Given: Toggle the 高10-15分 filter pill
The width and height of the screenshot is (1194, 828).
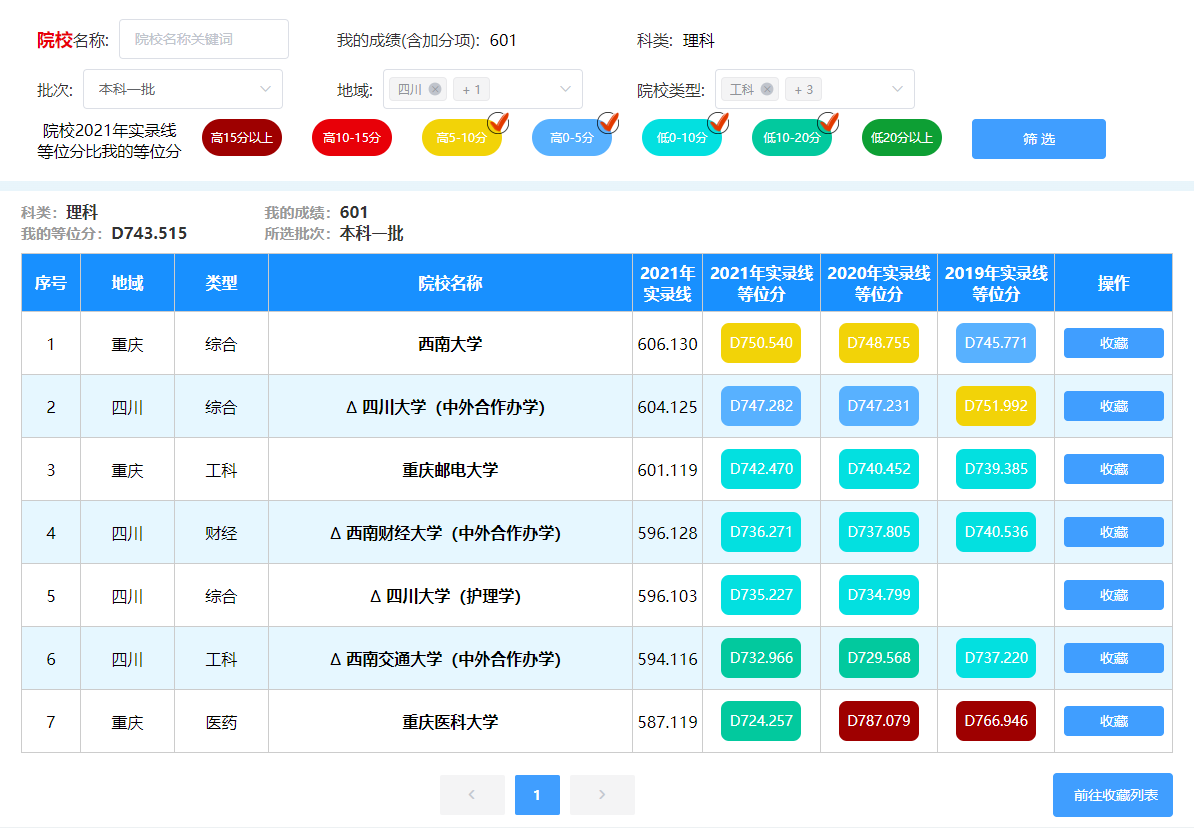Looking at the screenshot, I should tap(352, 138).
